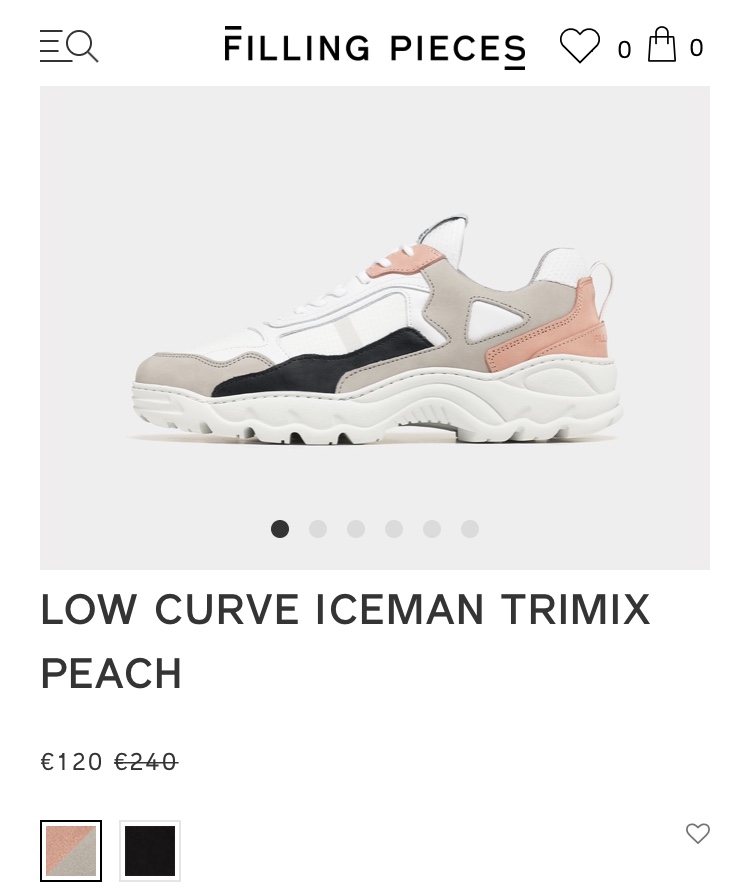Show first product image dot
750x894 pixels.
pos(279,529)
